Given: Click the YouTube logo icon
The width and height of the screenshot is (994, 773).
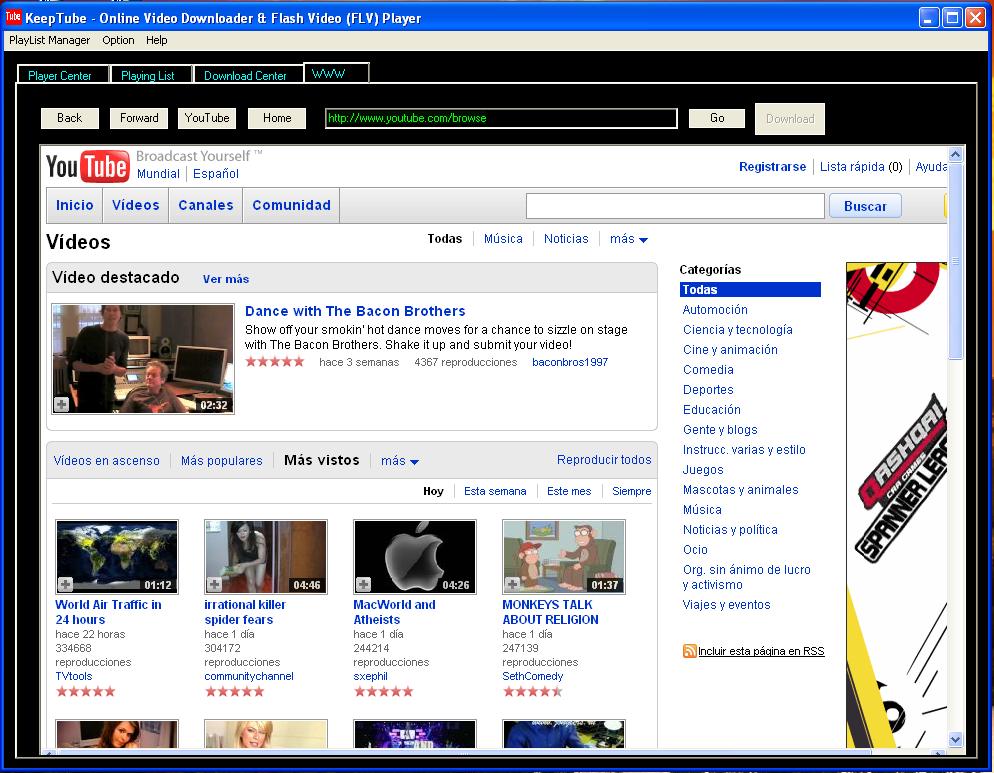Looking at the screenshot, I should pos(87,167).
